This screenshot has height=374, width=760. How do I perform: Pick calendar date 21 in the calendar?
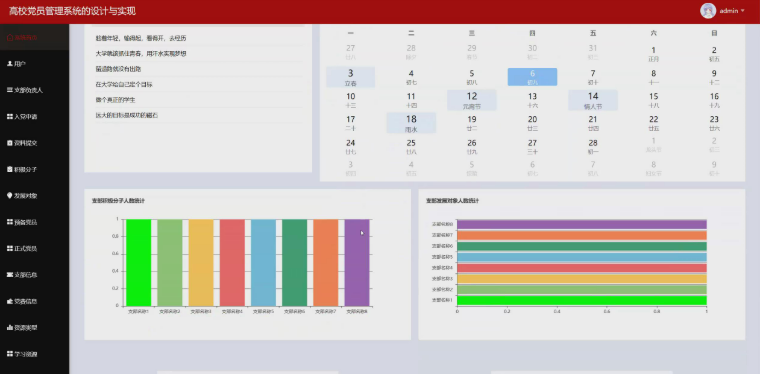(593, 123)
